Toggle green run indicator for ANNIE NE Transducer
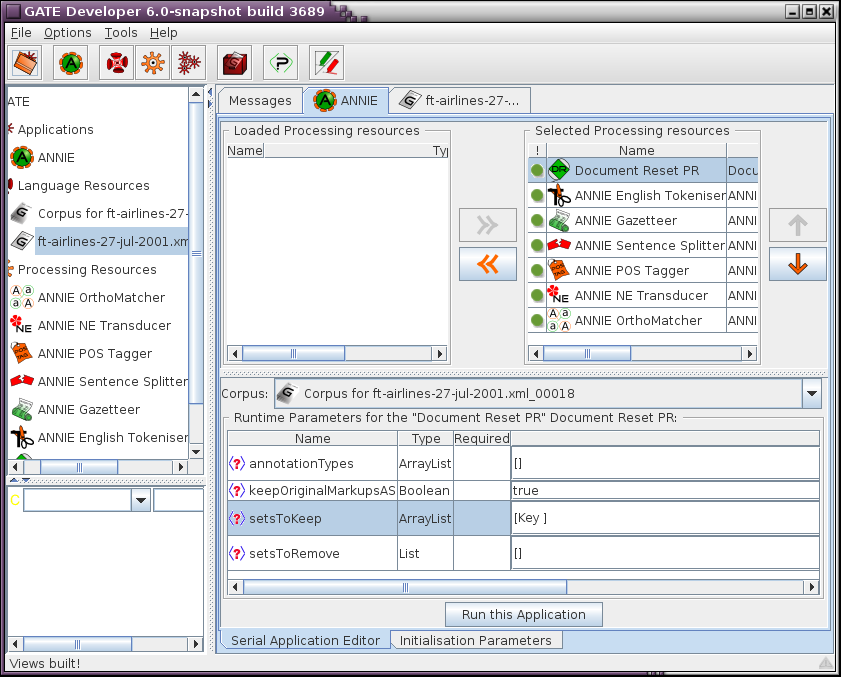 click(x=537, y=295)
